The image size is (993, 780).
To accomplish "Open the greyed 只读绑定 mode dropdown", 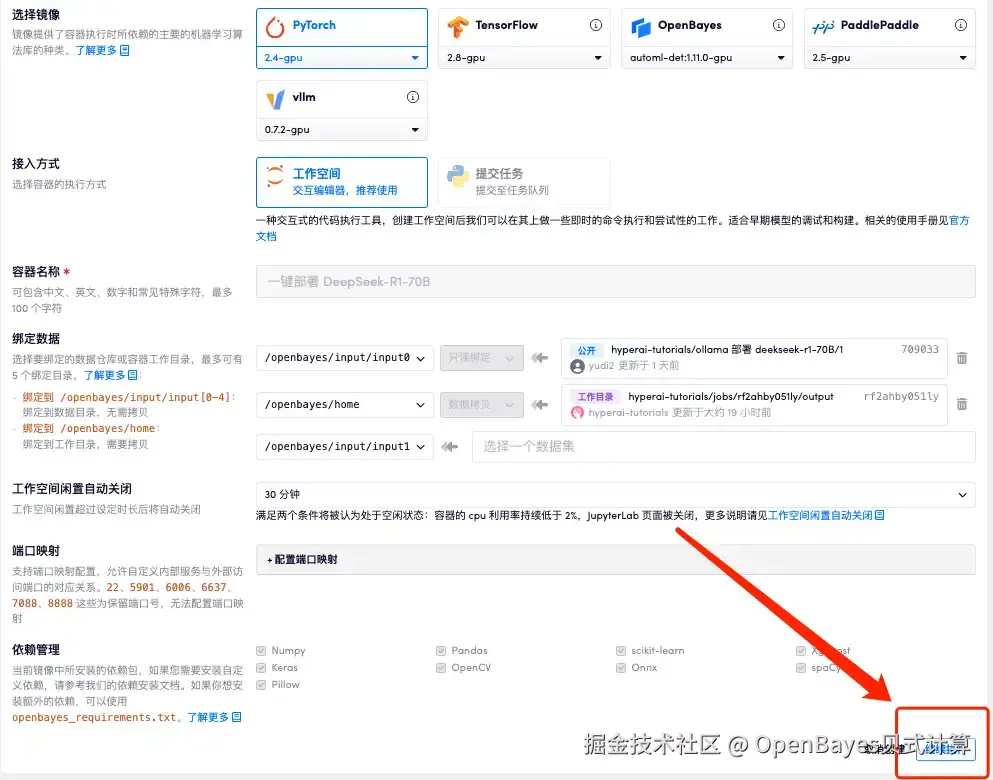I will click(x=482, y=358).
